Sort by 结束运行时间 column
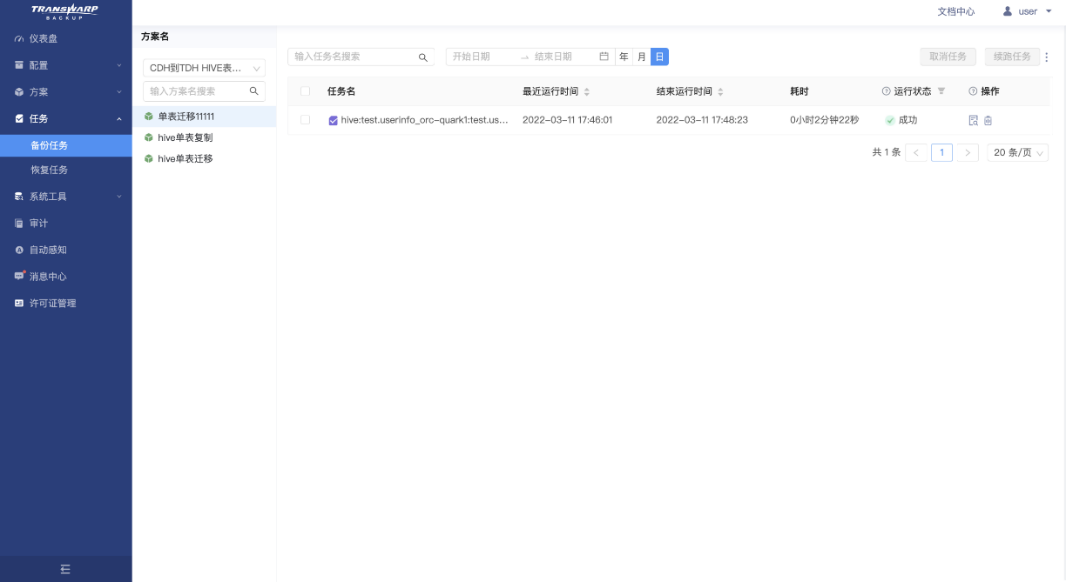 tap(720, 92)
